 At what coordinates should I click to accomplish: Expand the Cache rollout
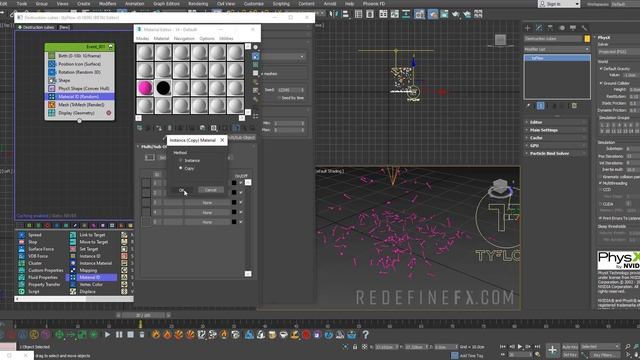pyautogui.click(x=557, y=138)
